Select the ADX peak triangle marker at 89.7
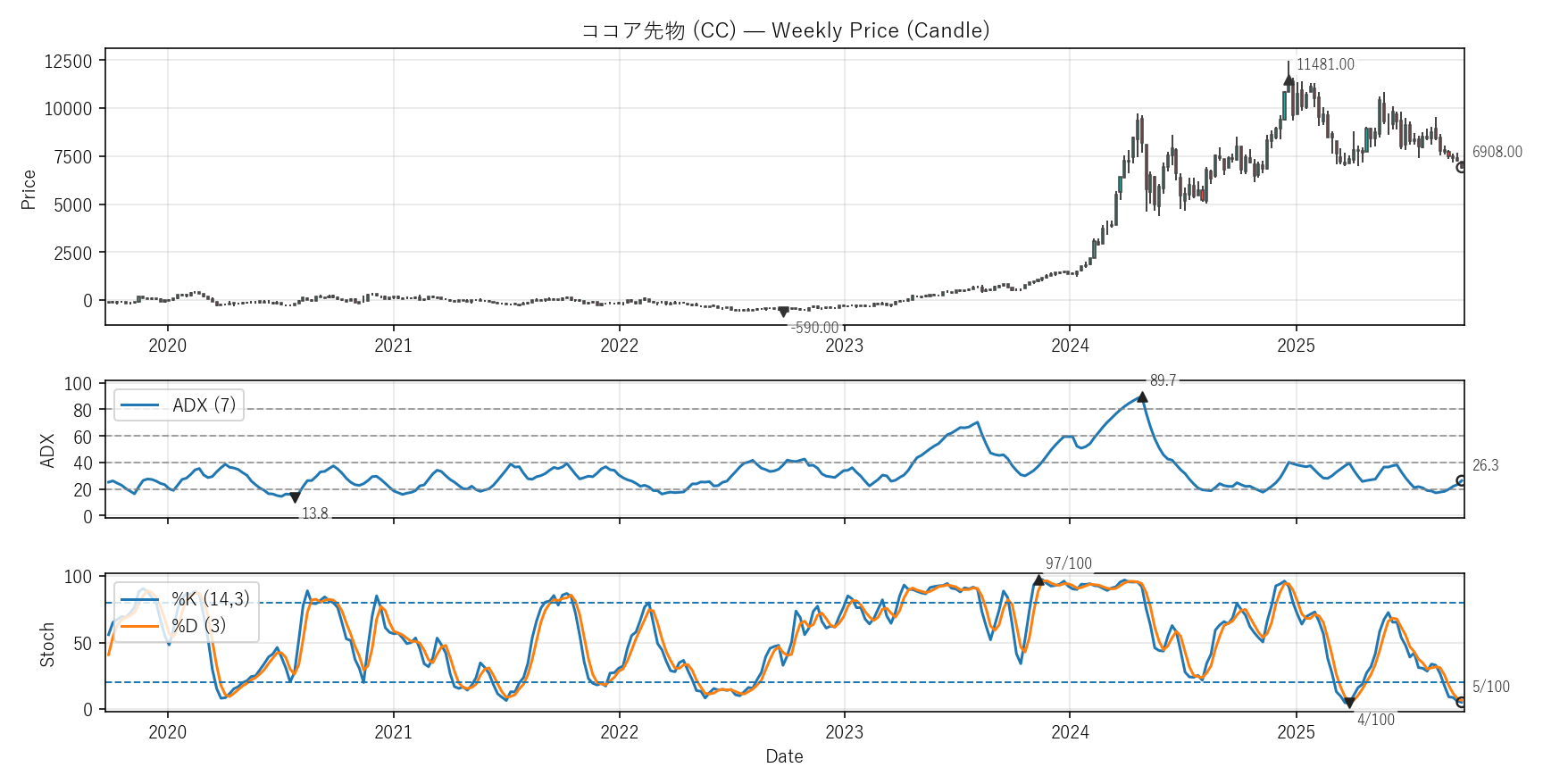 coord(1142,396)
